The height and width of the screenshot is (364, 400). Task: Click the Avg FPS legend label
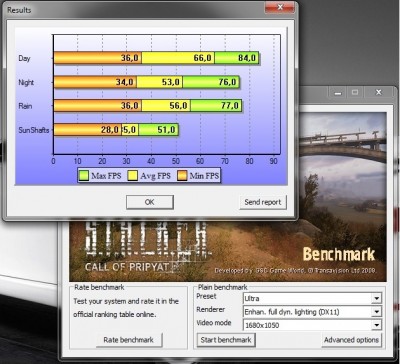[155, 176]
